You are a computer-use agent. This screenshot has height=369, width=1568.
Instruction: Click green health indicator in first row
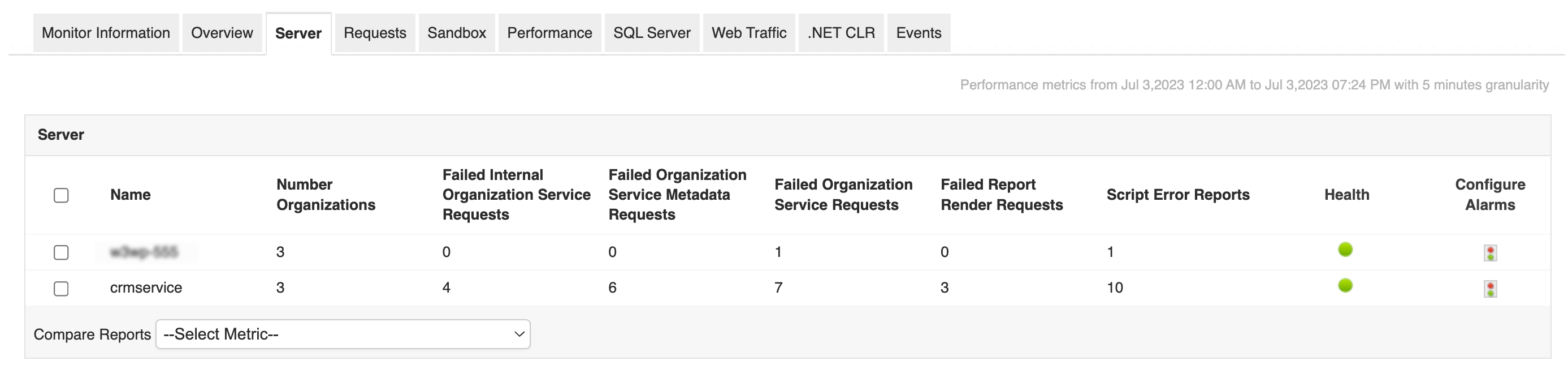1345,250
